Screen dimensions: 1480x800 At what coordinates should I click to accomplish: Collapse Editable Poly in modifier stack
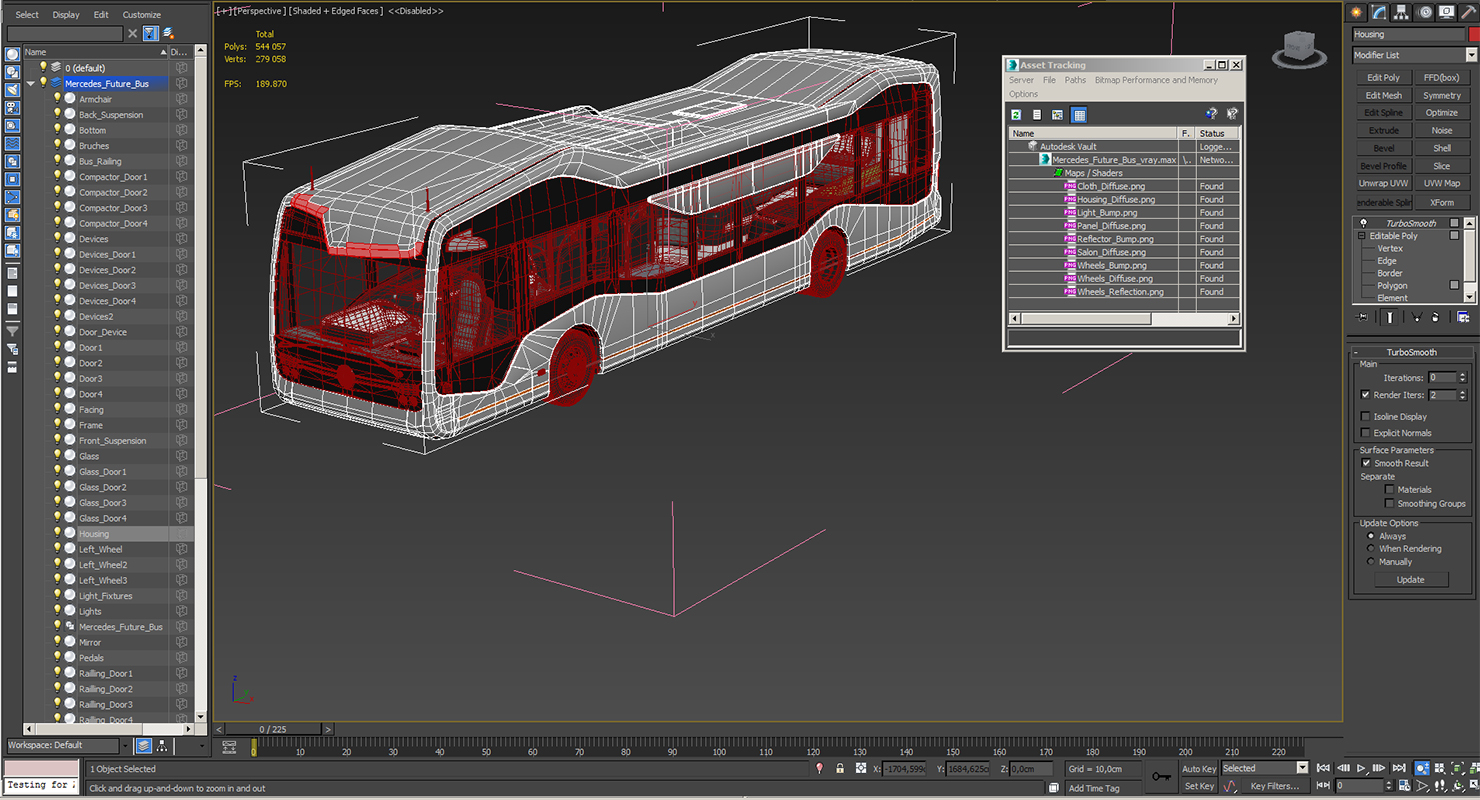1361,236
